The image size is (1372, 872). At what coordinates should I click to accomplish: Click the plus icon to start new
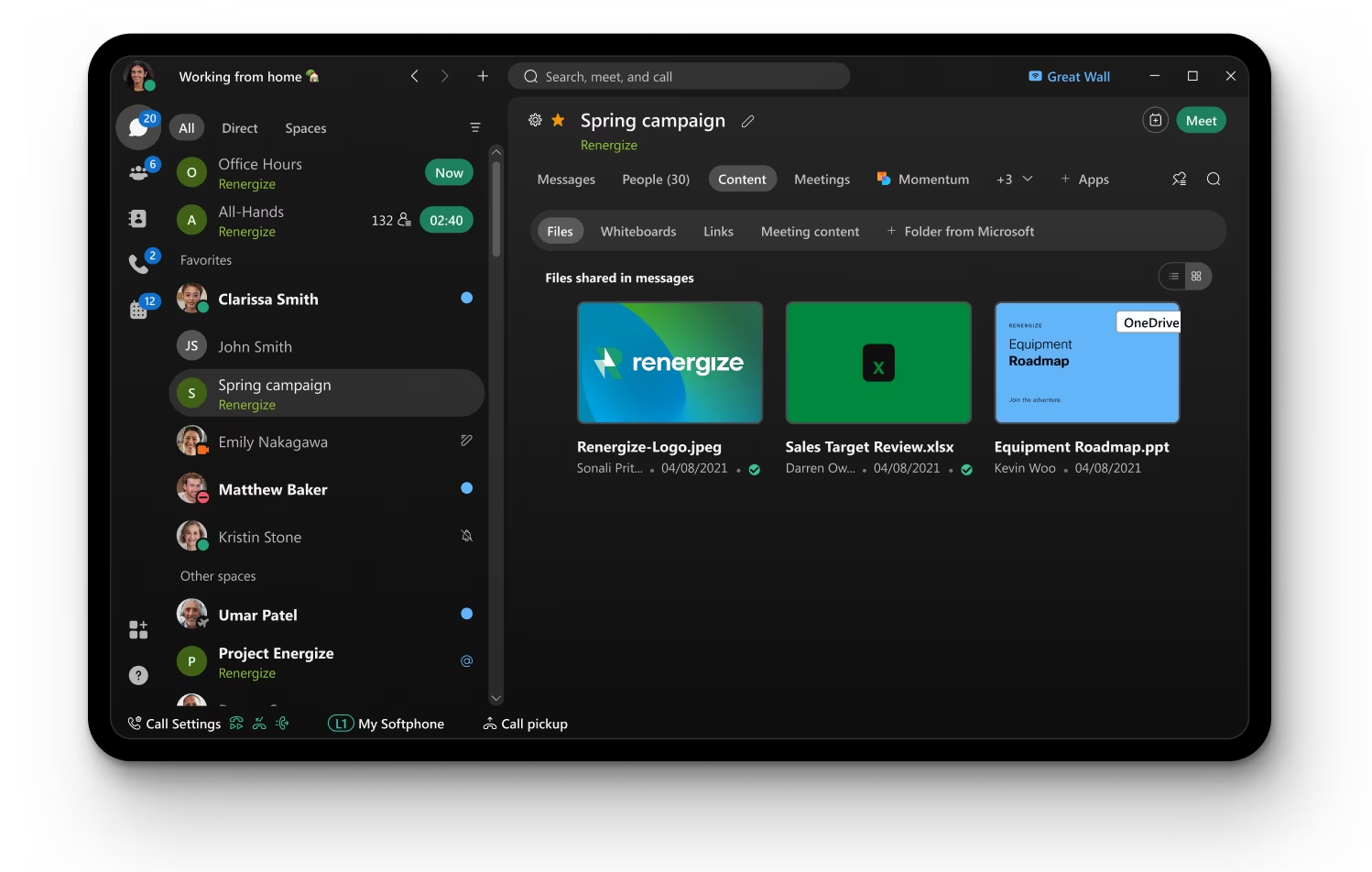click(x=483, y=76)
